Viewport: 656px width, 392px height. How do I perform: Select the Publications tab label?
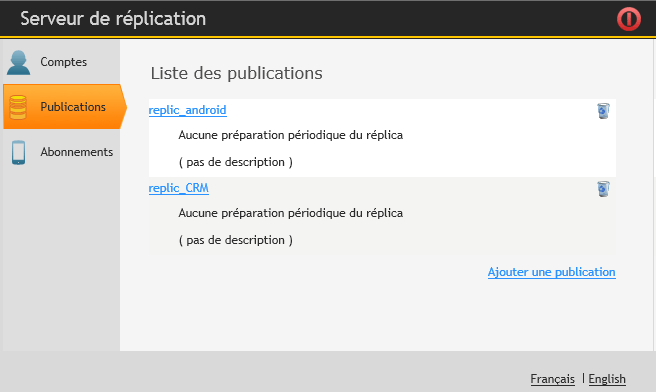73,107
